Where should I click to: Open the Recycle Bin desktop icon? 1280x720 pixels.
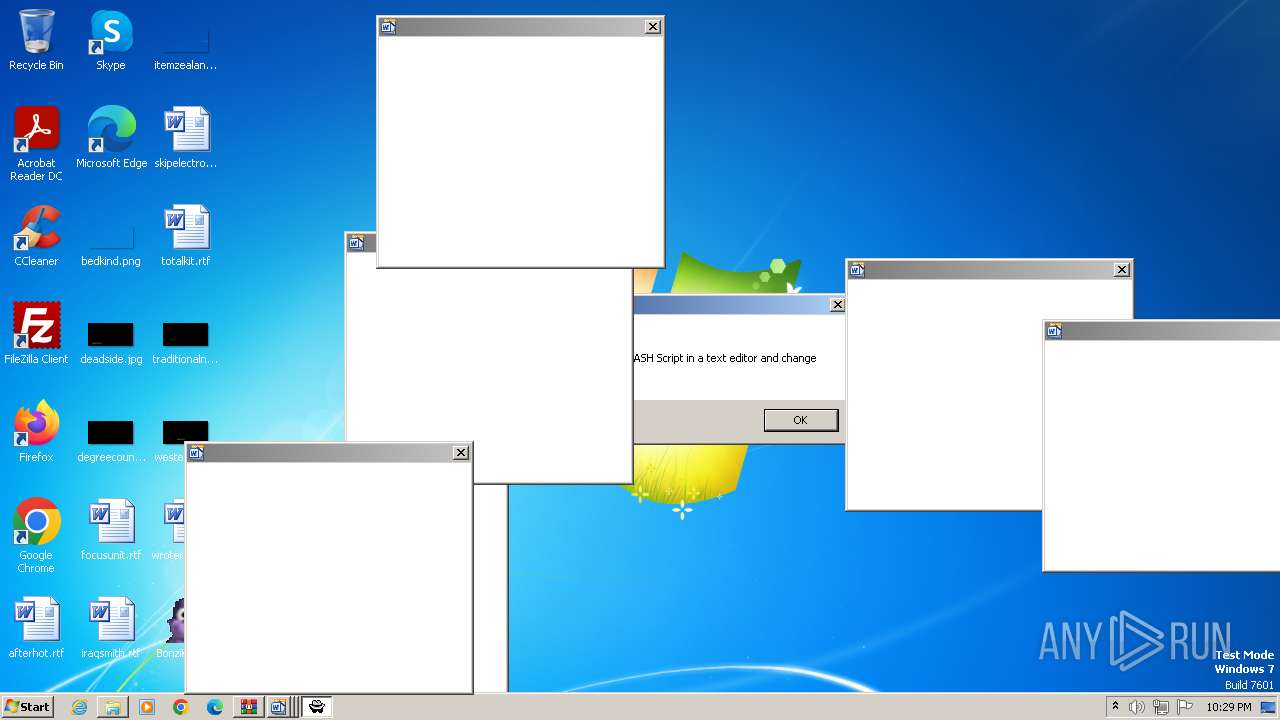point(36,40)
